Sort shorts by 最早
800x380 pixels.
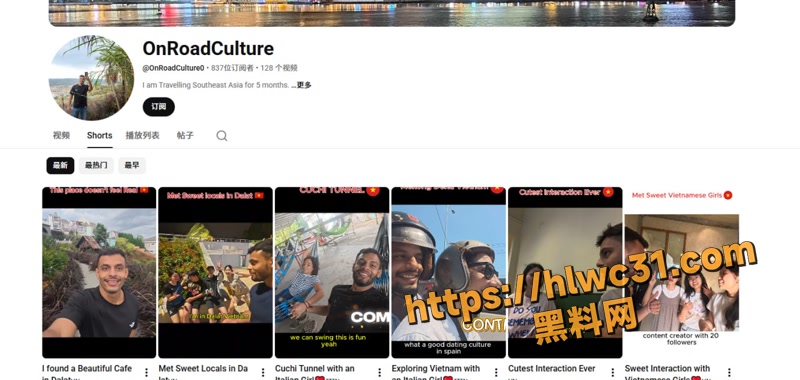(132, 165)
